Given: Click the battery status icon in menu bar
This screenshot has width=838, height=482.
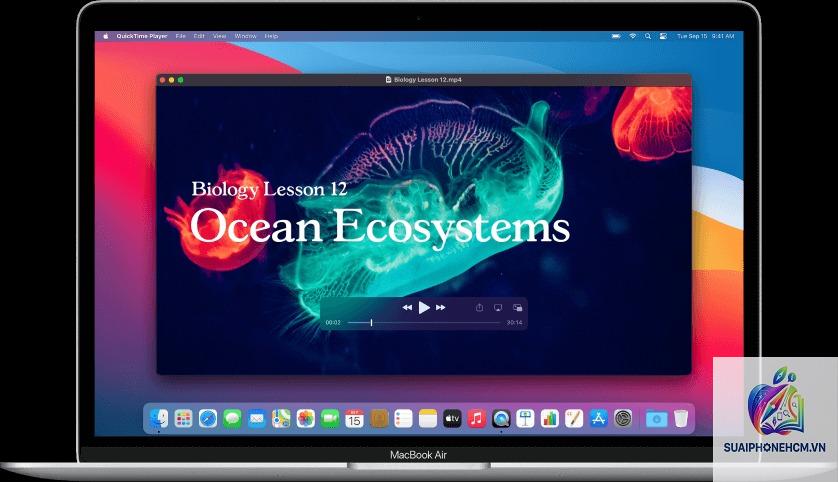Looking at the screenshot, I should coord(616,36).
